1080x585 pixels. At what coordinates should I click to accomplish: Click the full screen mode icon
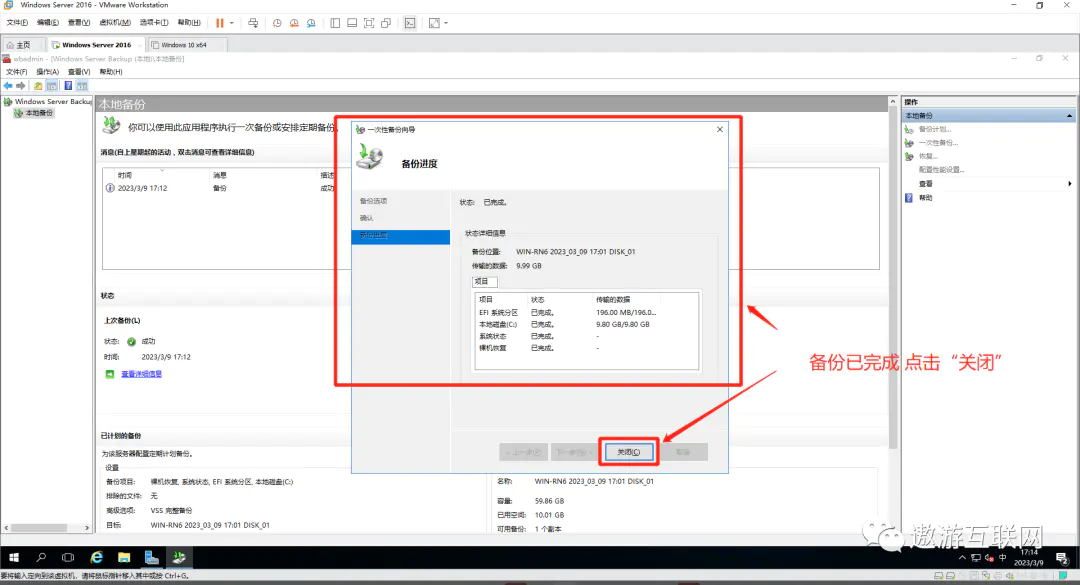[369, 23]
